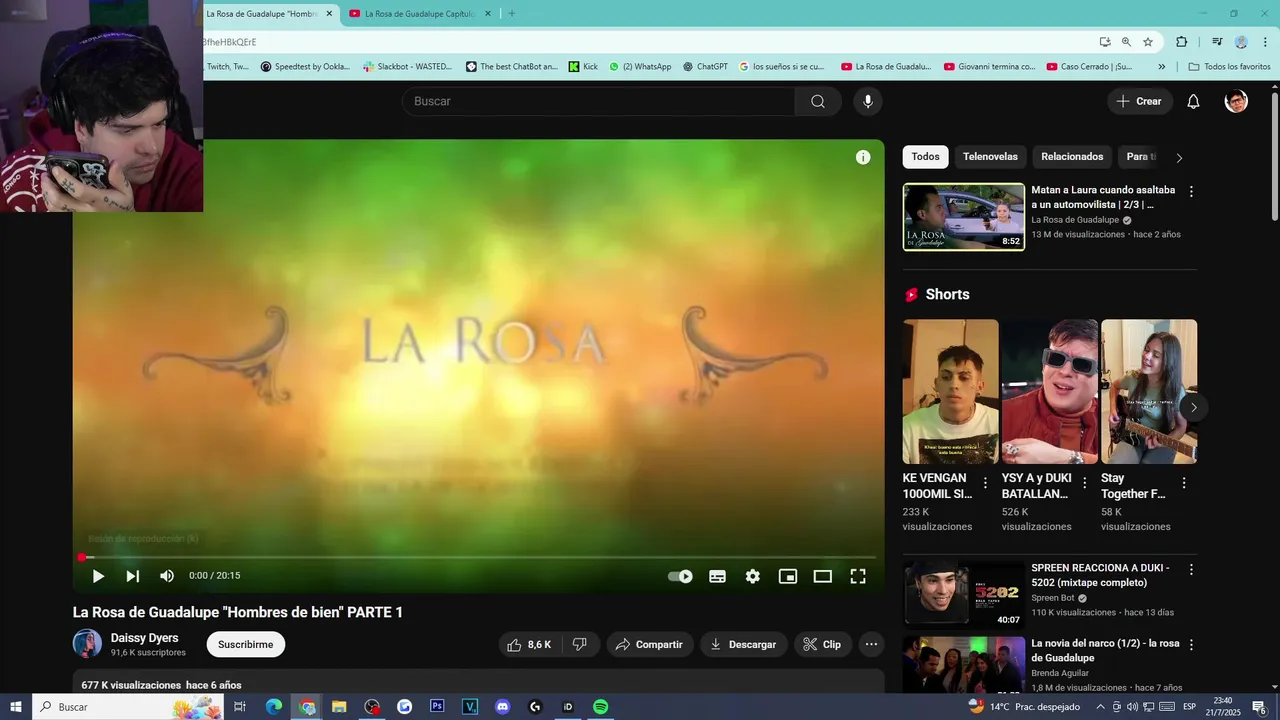Select the Relacionados filter chip
This screenshot has width=1280, height=720.
point(1072,157)
